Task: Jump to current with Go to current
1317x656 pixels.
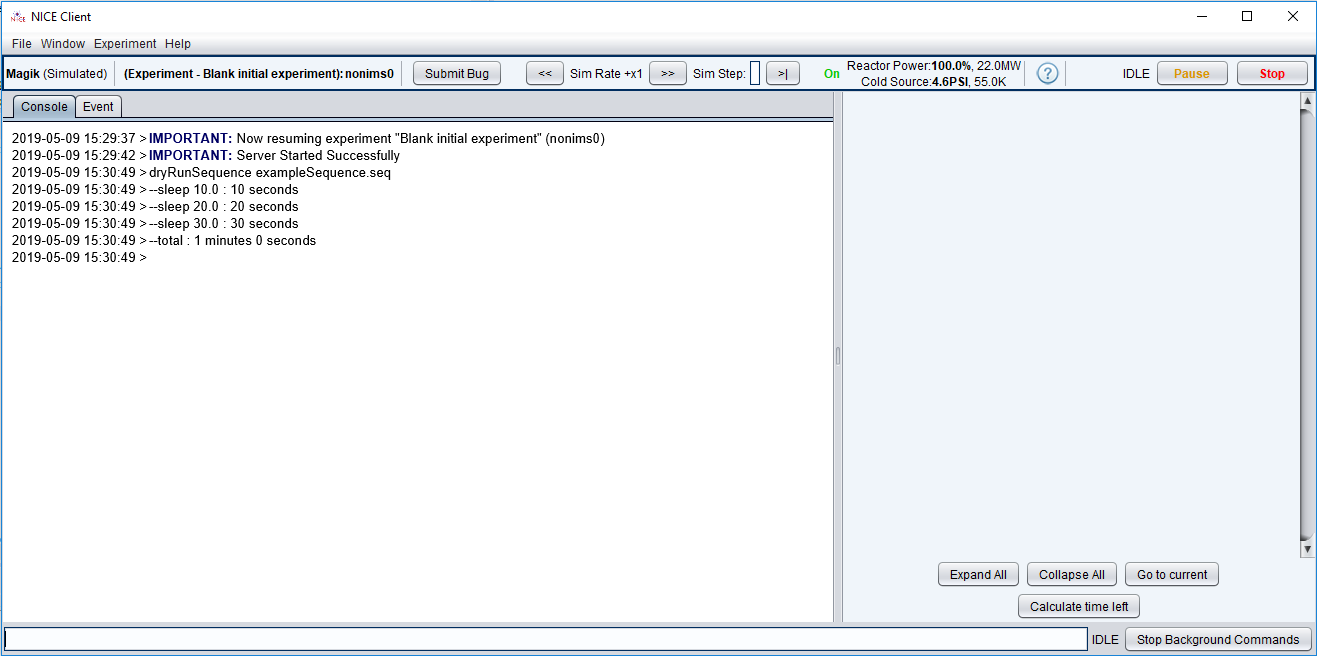Action: pos(1172,574)
